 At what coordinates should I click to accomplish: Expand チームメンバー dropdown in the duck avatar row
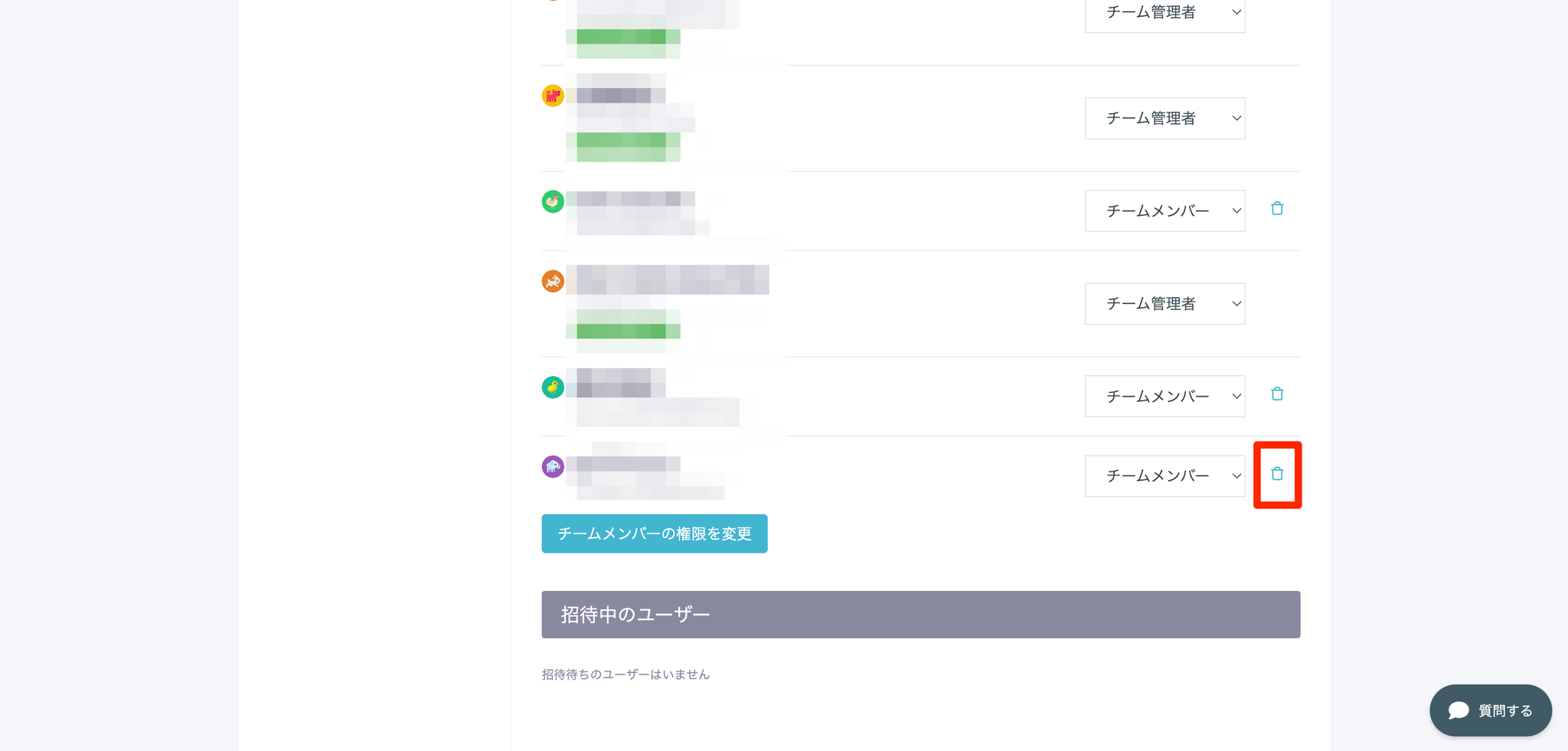pos(1165,396)
